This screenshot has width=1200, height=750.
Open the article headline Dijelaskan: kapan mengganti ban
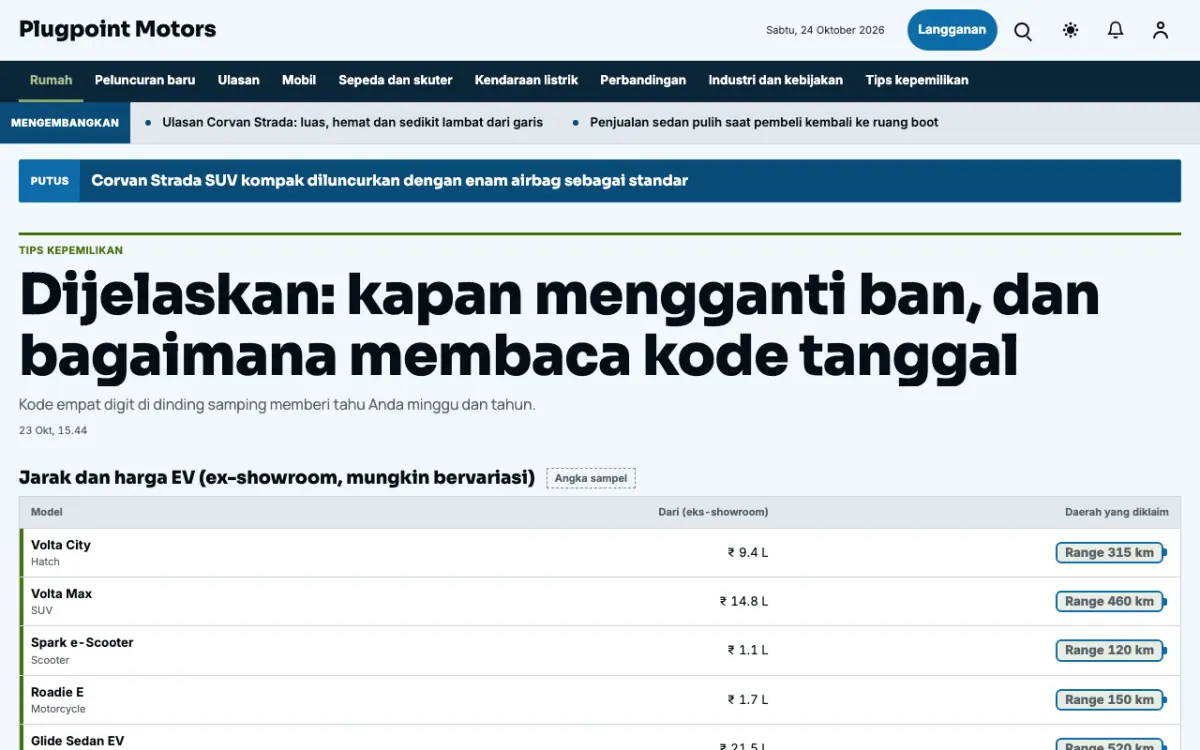click(x=559, y=324)
